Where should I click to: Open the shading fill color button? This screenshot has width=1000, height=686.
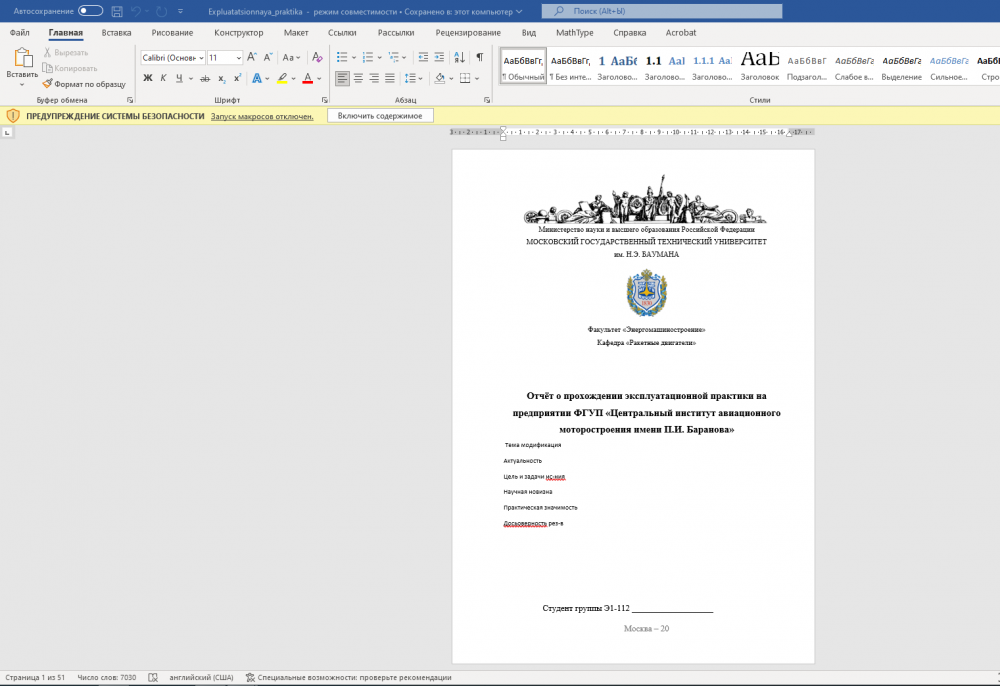(439, 78)
